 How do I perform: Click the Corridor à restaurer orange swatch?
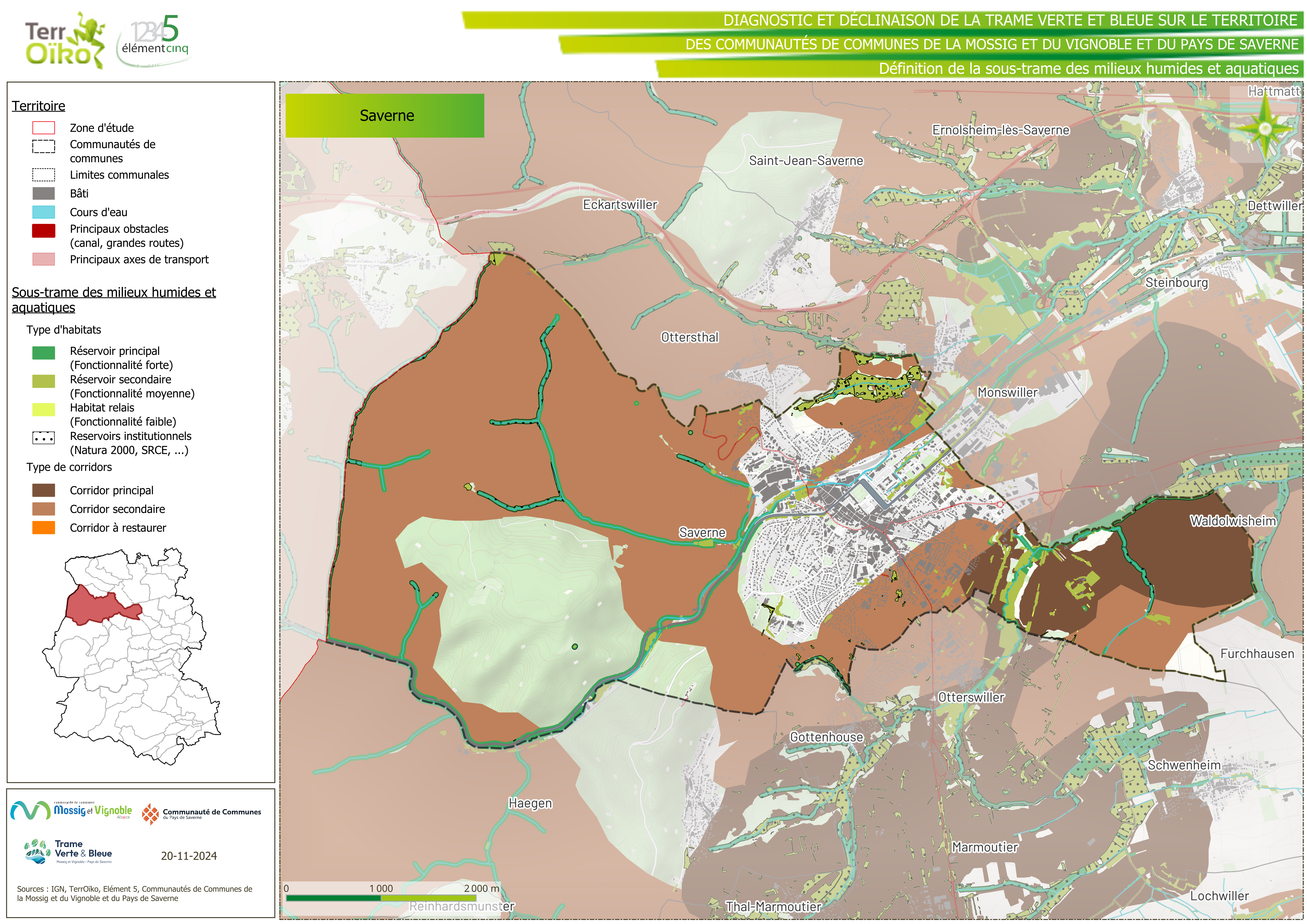click(44, 528)
